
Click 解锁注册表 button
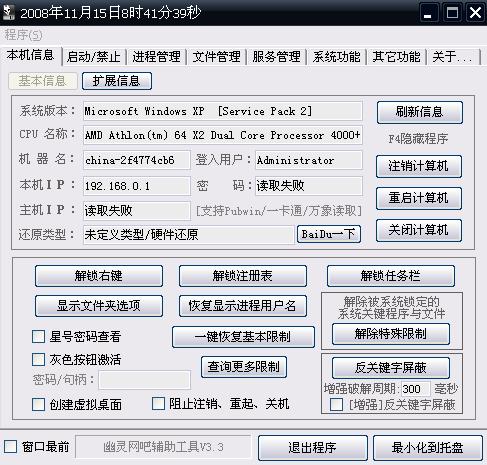243,276
